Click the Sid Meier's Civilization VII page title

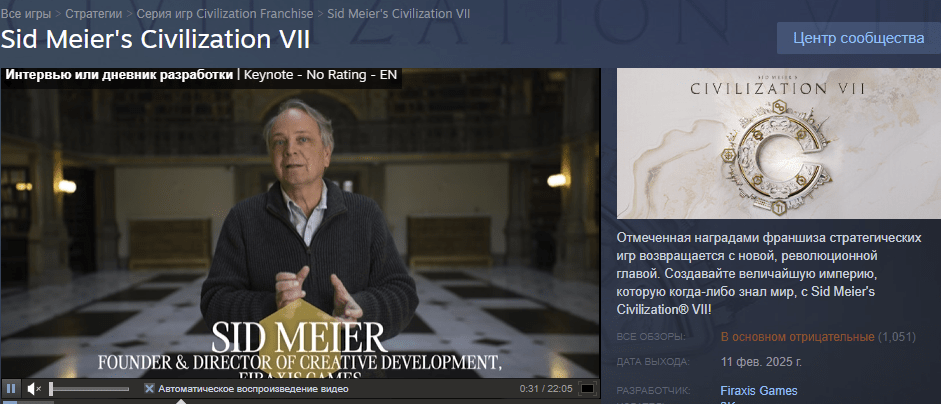(x=155, y=40)
